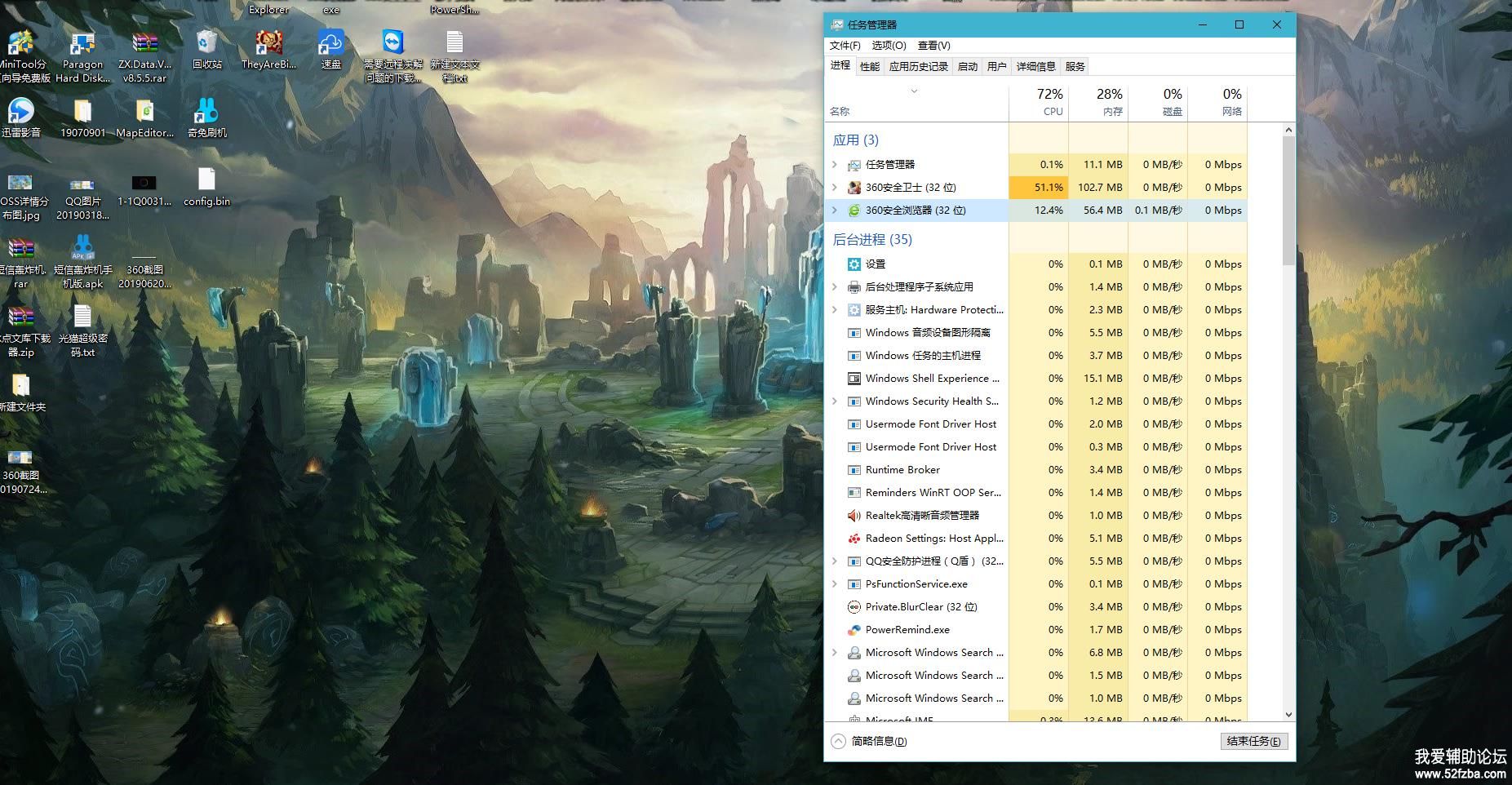Select ZX.Data.V8.5.5.rar archive on desktop

tap(145, 56)
